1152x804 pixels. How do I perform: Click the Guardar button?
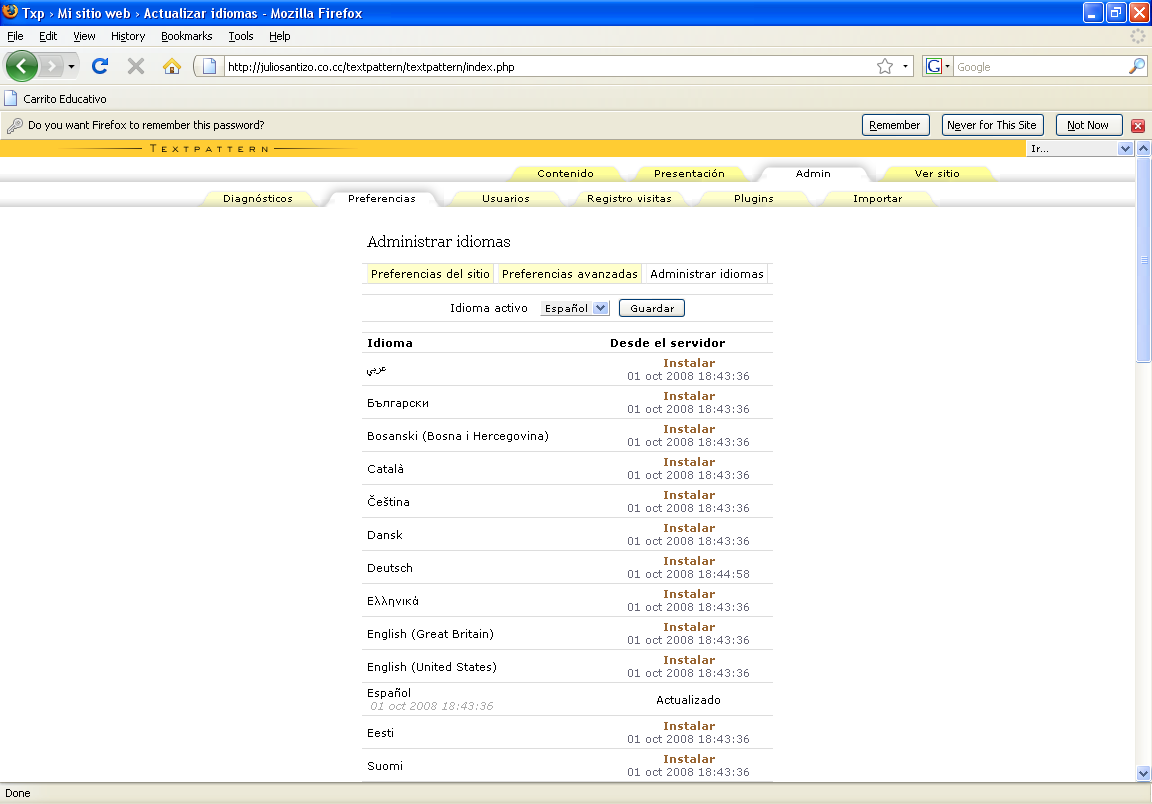coord(652,308)
